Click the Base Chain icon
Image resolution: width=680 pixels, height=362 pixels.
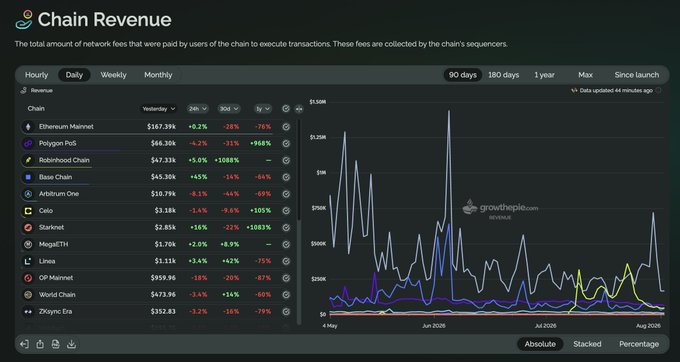[29, 177]
